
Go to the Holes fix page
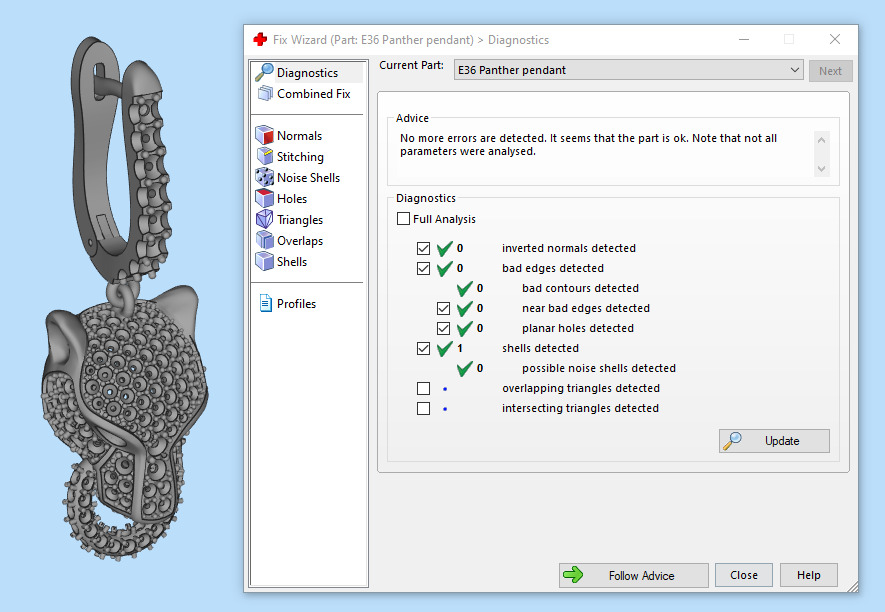(x=292, y=199)
